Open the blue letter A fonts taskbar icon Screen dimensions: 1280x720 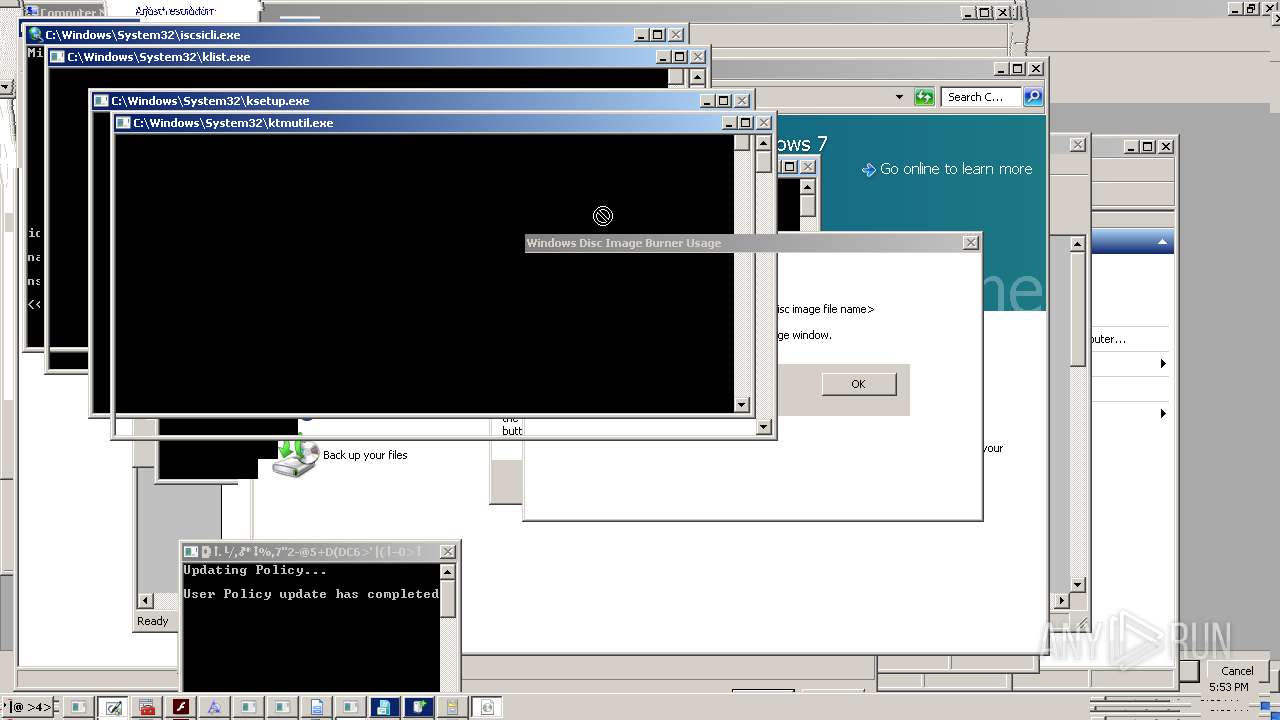pos(214,707)
